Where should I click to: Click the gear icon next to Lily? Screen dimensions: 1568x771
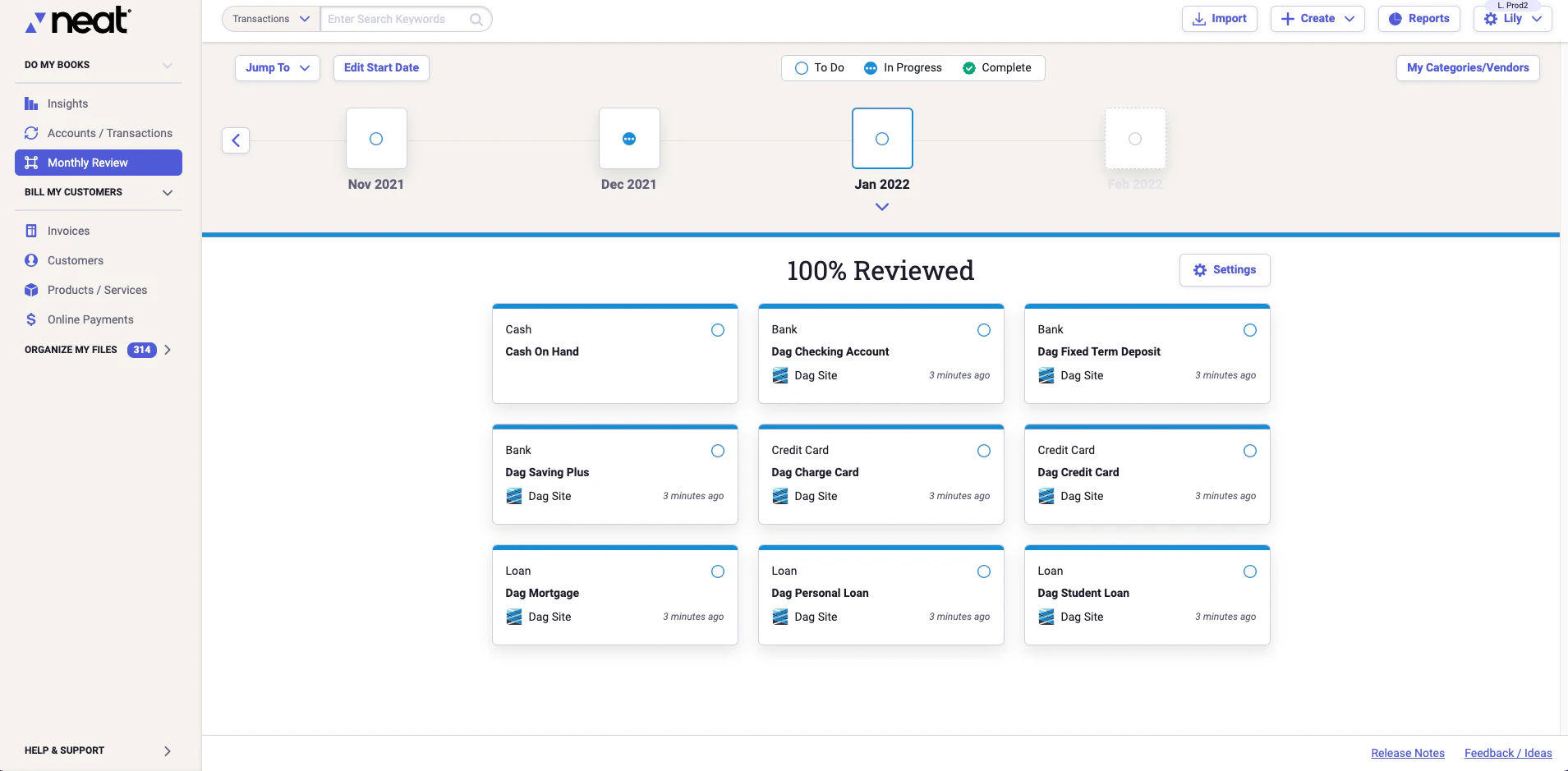1491,19
